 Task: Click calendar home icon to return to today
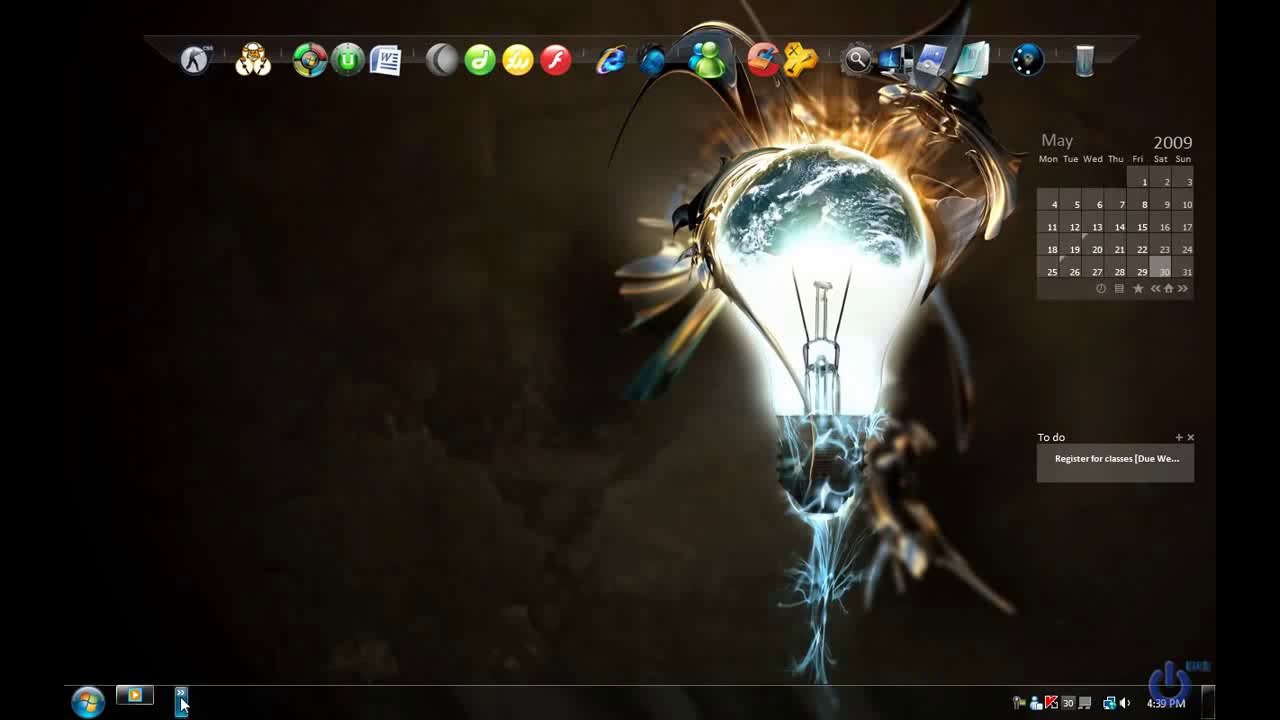point(1168,288)
